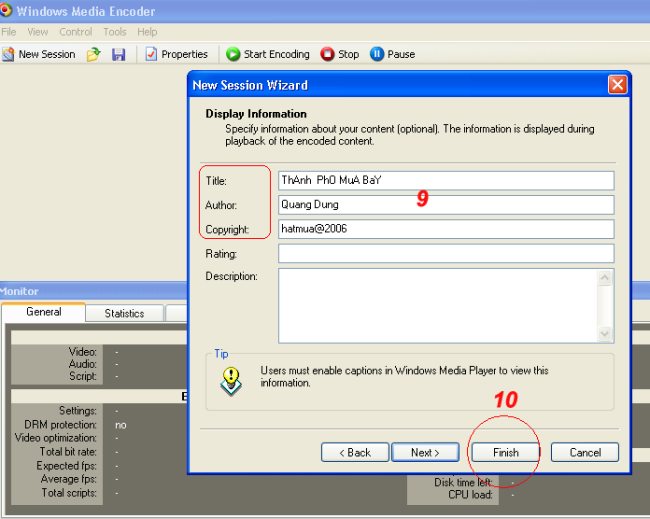Open the Tools menu

[115, 32]
